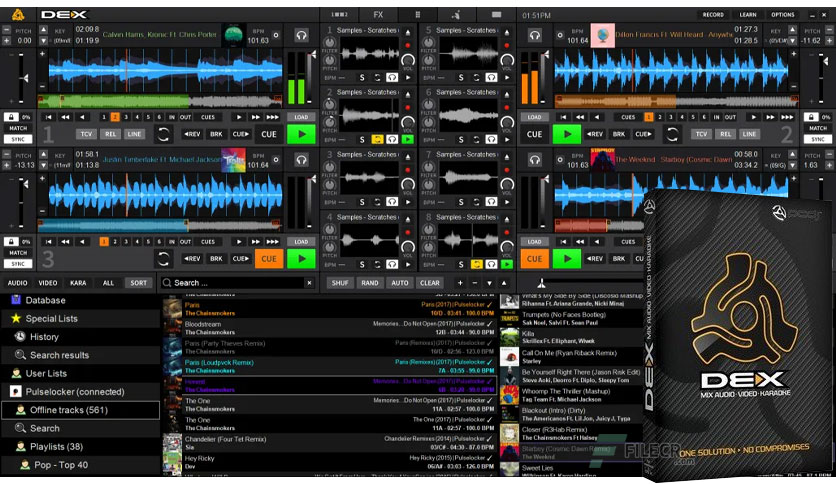Raise deck 1 key with up arrow
Image resolution: width=836 pixels, height=484 pixels.
(44, 30)
